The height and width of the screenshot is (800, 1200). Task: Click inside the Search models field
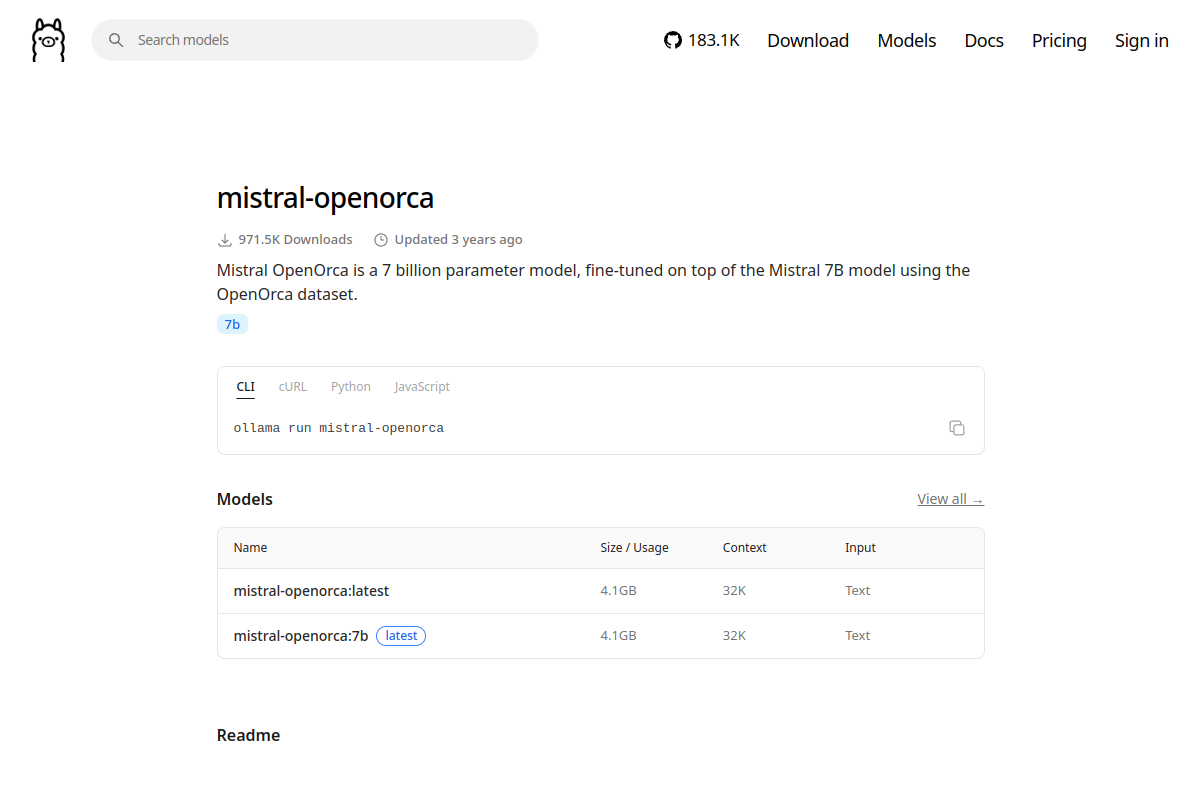click(x=315, y=40)
